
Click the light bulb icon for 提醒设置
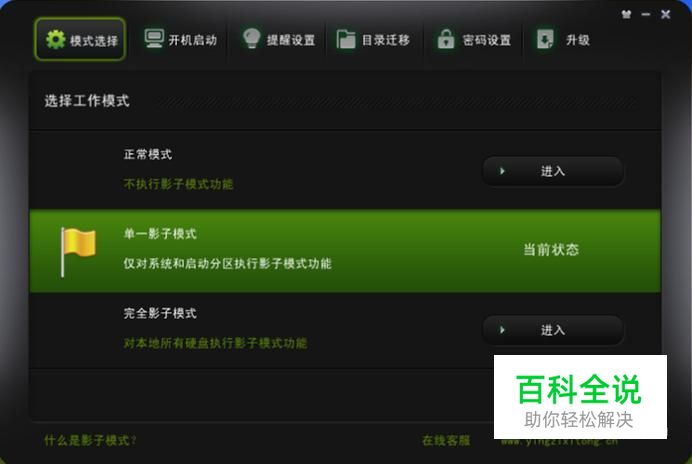click(252, 38)
